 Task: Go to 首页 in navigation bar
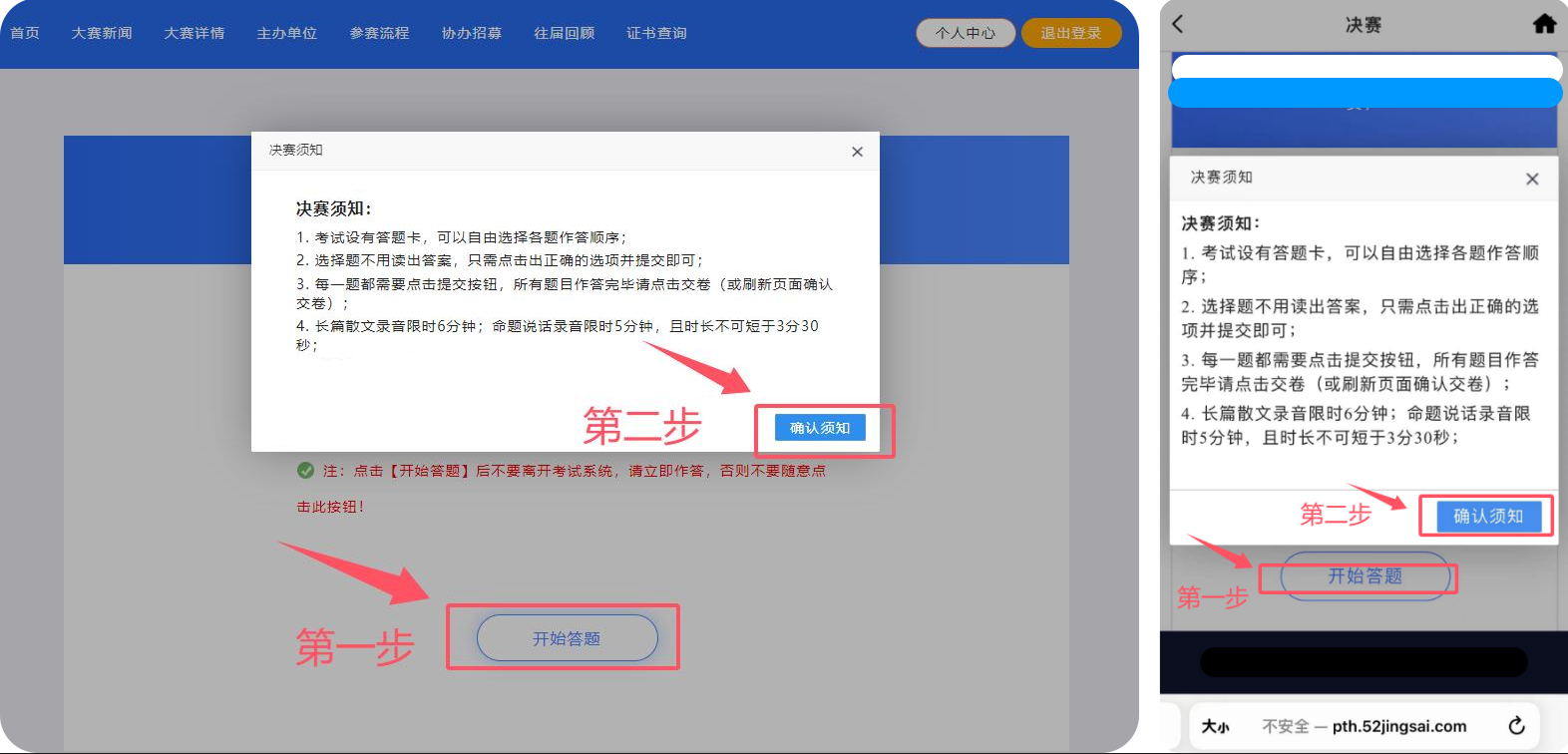coord(25,33)
